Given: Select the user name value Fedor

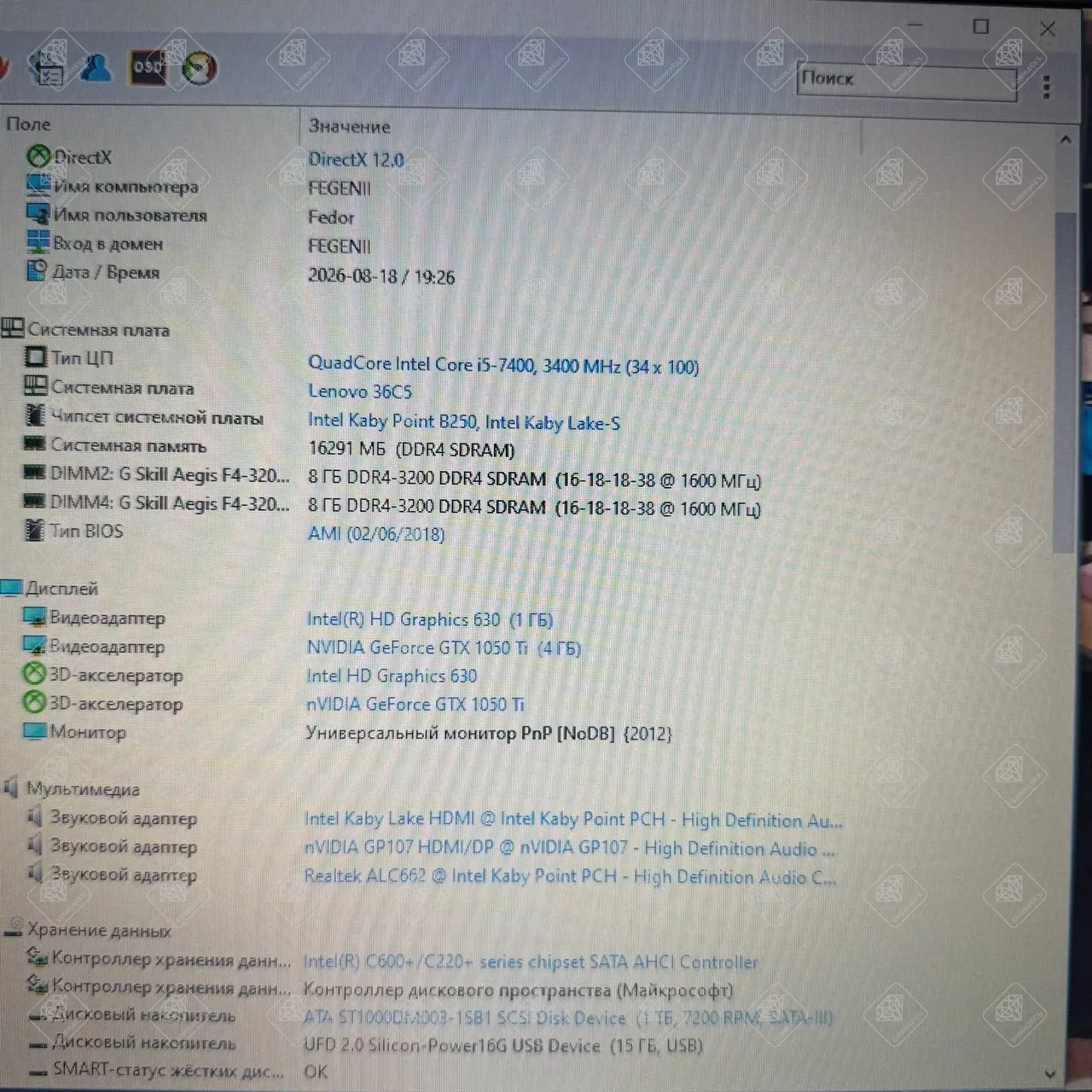Looking at the screenshot, I should 331,217.
